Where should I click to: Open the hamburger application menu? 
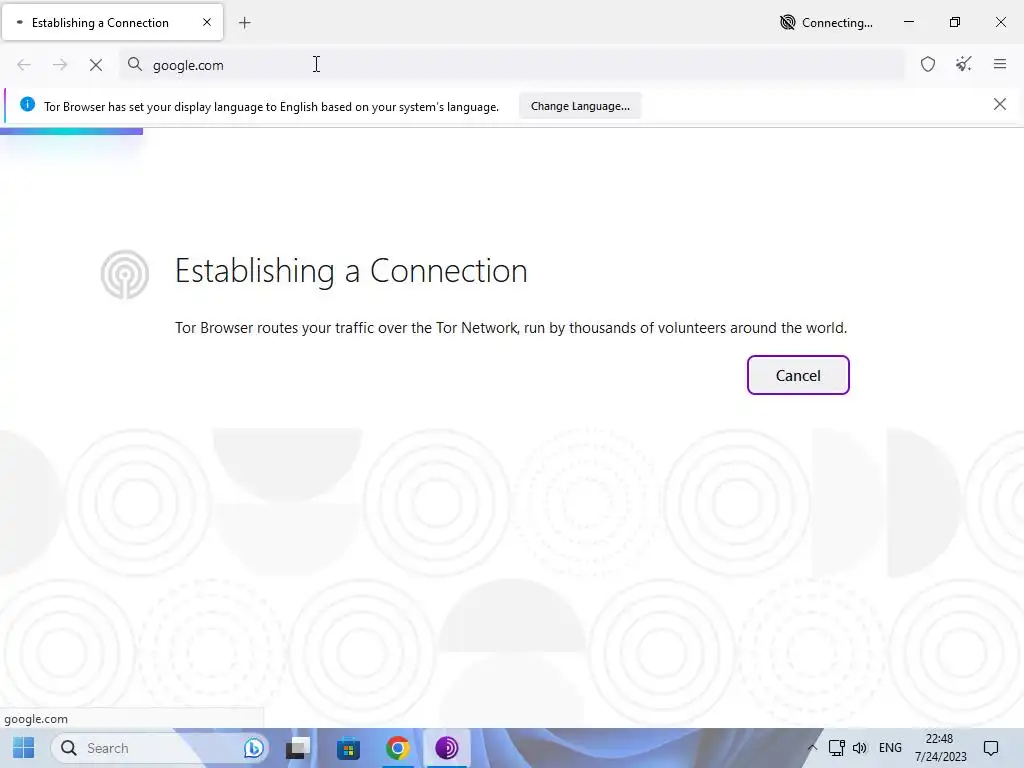(x=1000, y=64)
